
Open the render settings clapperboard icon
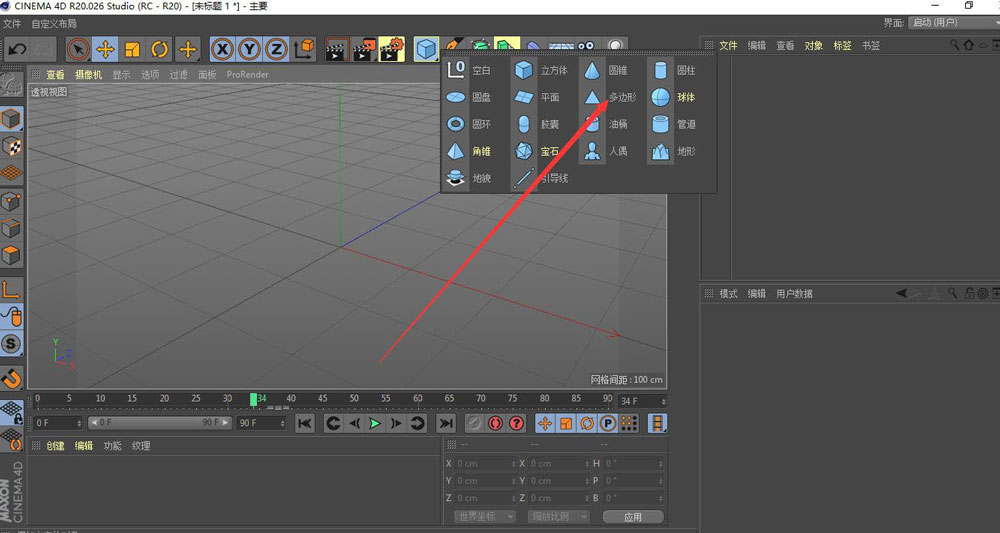(392, 49)
